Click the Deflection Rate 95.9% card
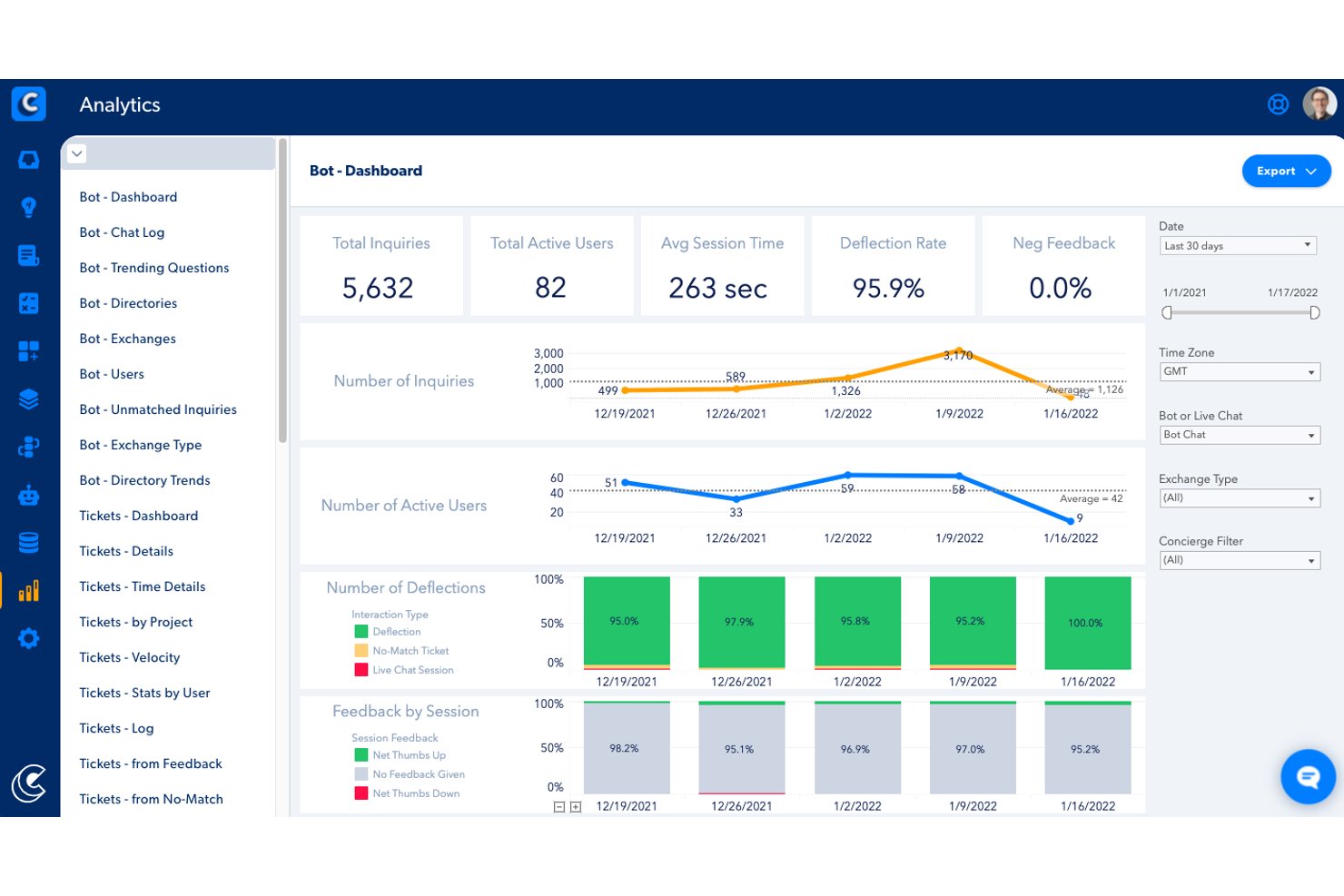Screen dimensions: 1344x896 point(893,266)
